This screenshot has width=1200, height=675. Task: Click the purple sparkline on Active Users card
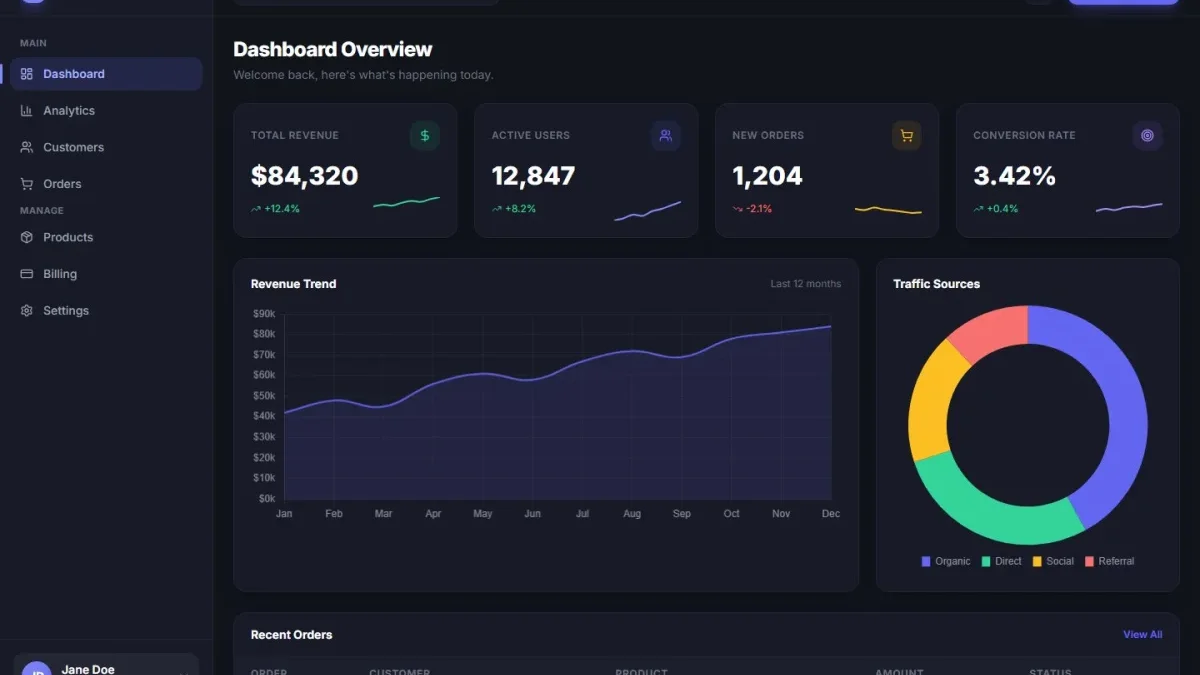point(647,211)
